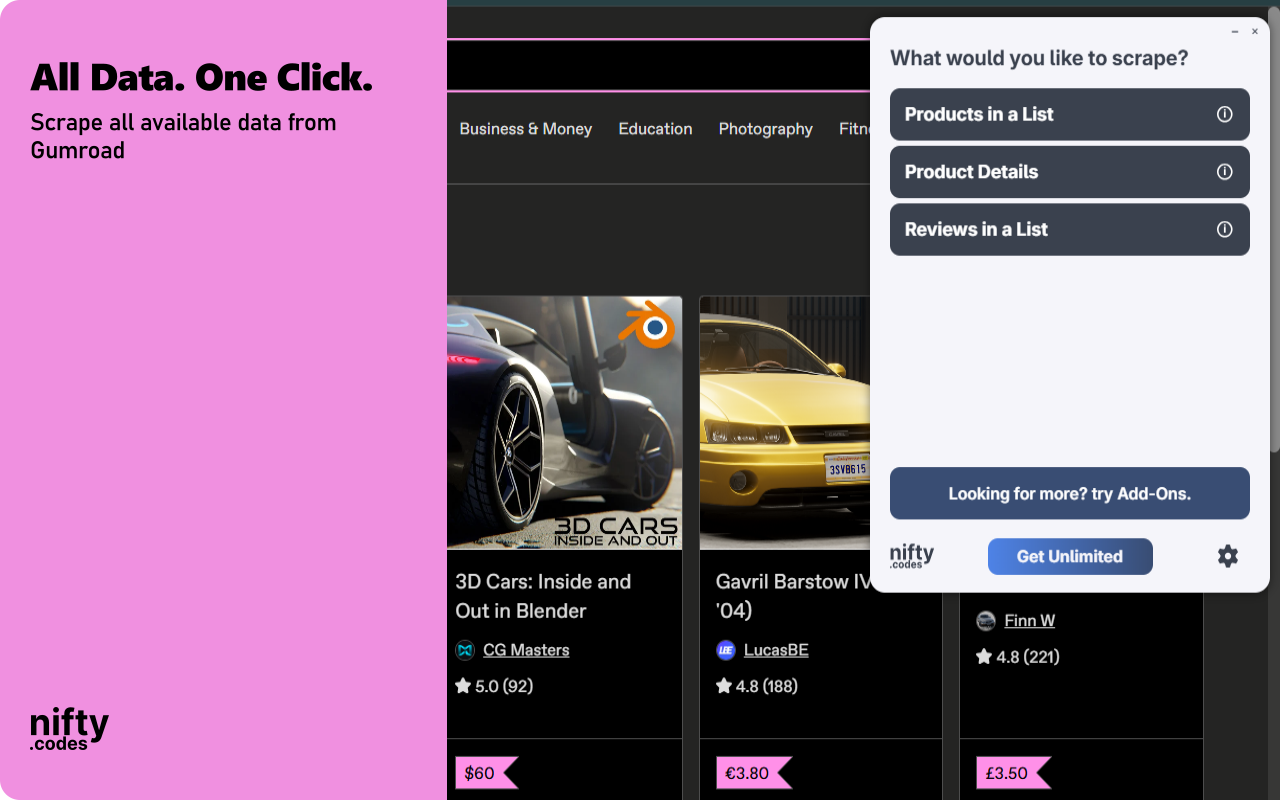The width and height of the screenshot is (1280, 800).
Task: Open Add-Ons via the Looking for more button
Action: click(1069, 493)
